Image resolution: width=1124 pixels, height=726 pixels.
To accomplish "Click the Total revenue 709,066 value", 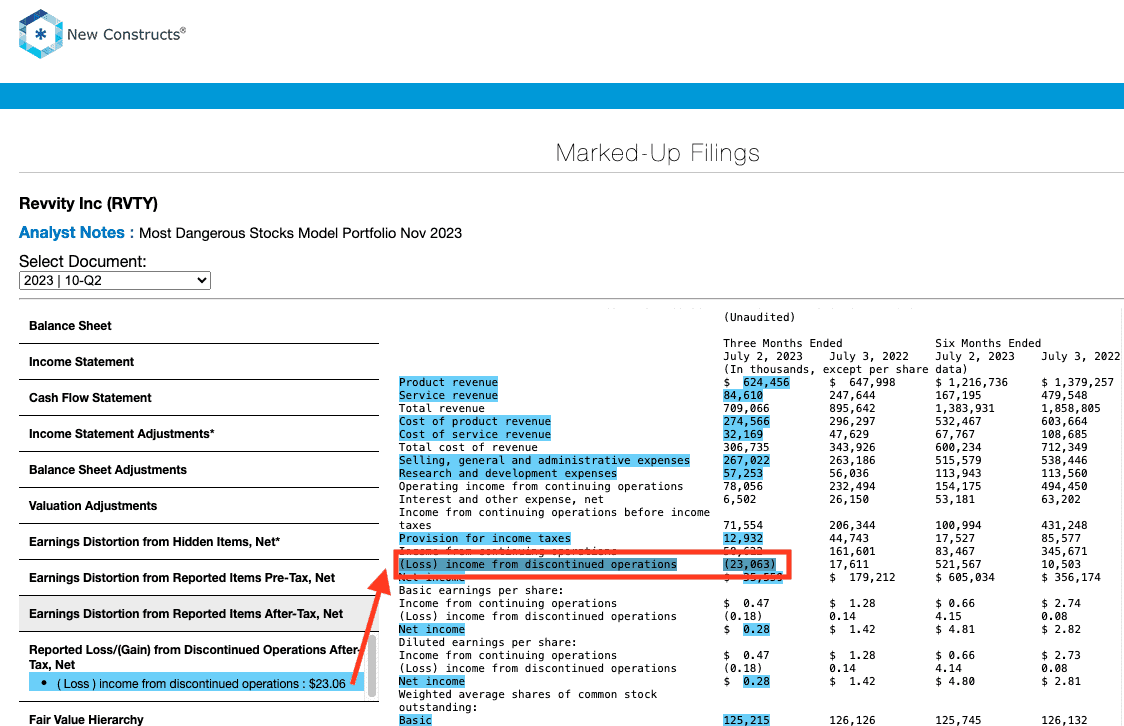I will [x=746, y=409].
